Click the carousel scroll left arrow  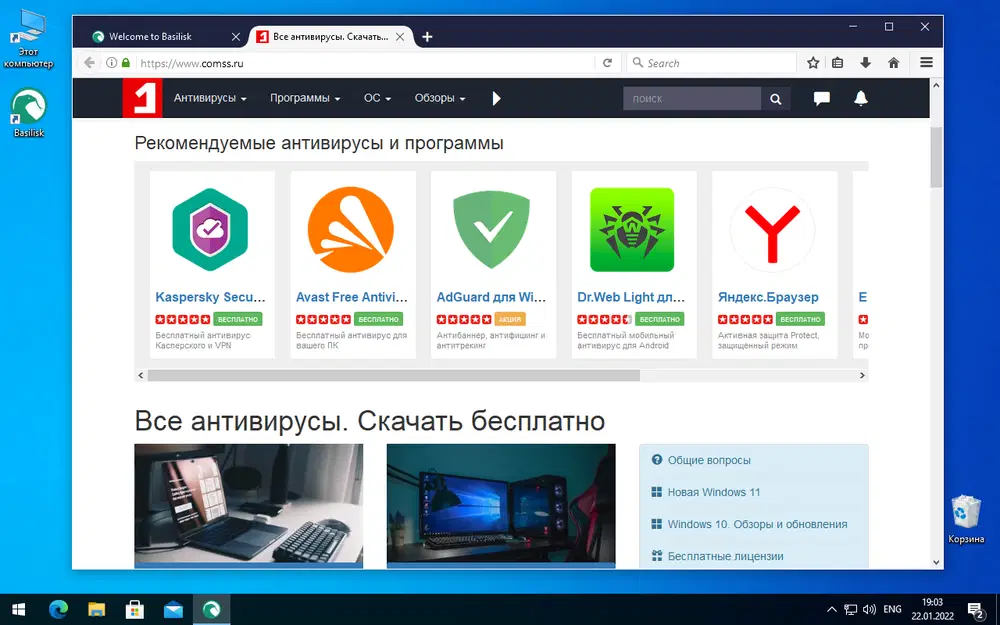141,376
